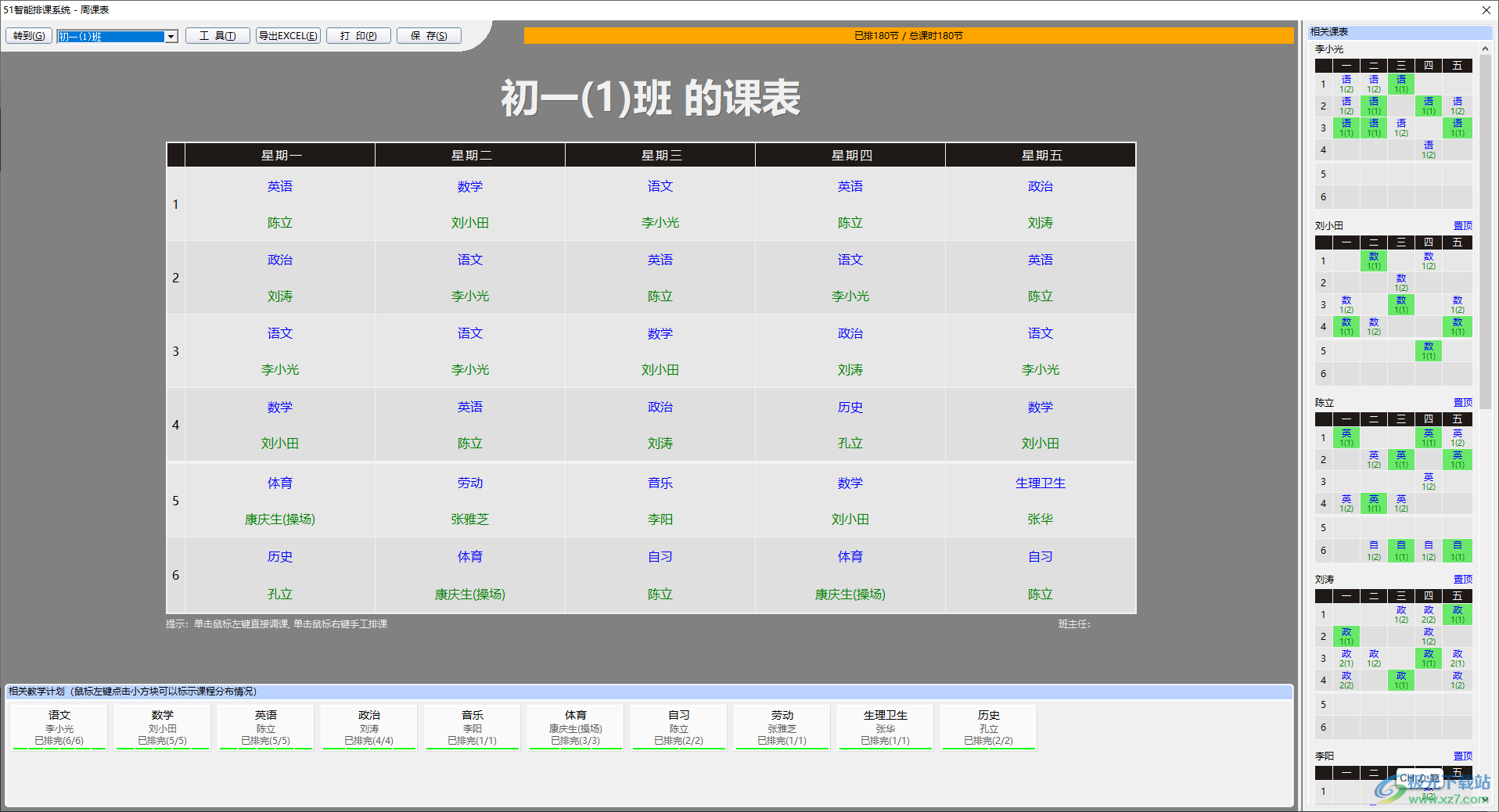Pin 刘小田 timetable with 置顶
1499x812 pixels.
point(1462,226)
